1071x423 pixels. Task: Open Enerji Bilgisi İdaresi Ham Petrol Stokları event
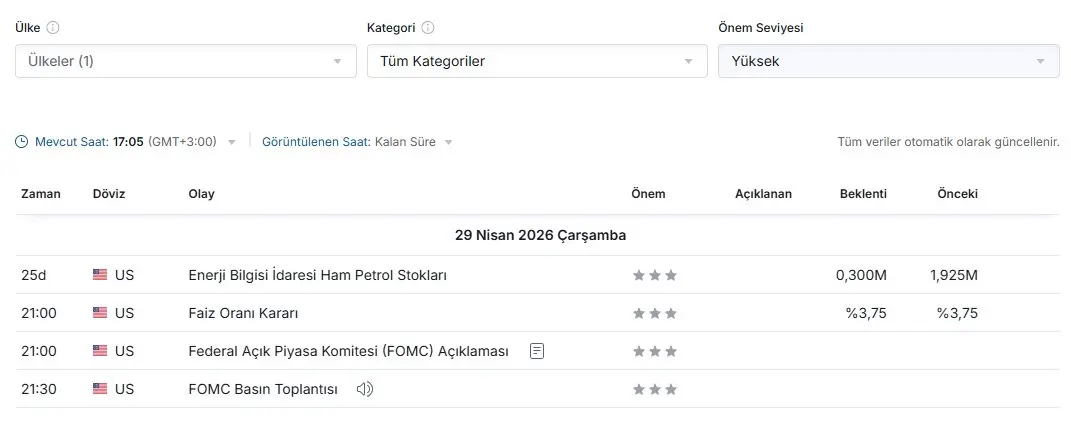point(317,275)
